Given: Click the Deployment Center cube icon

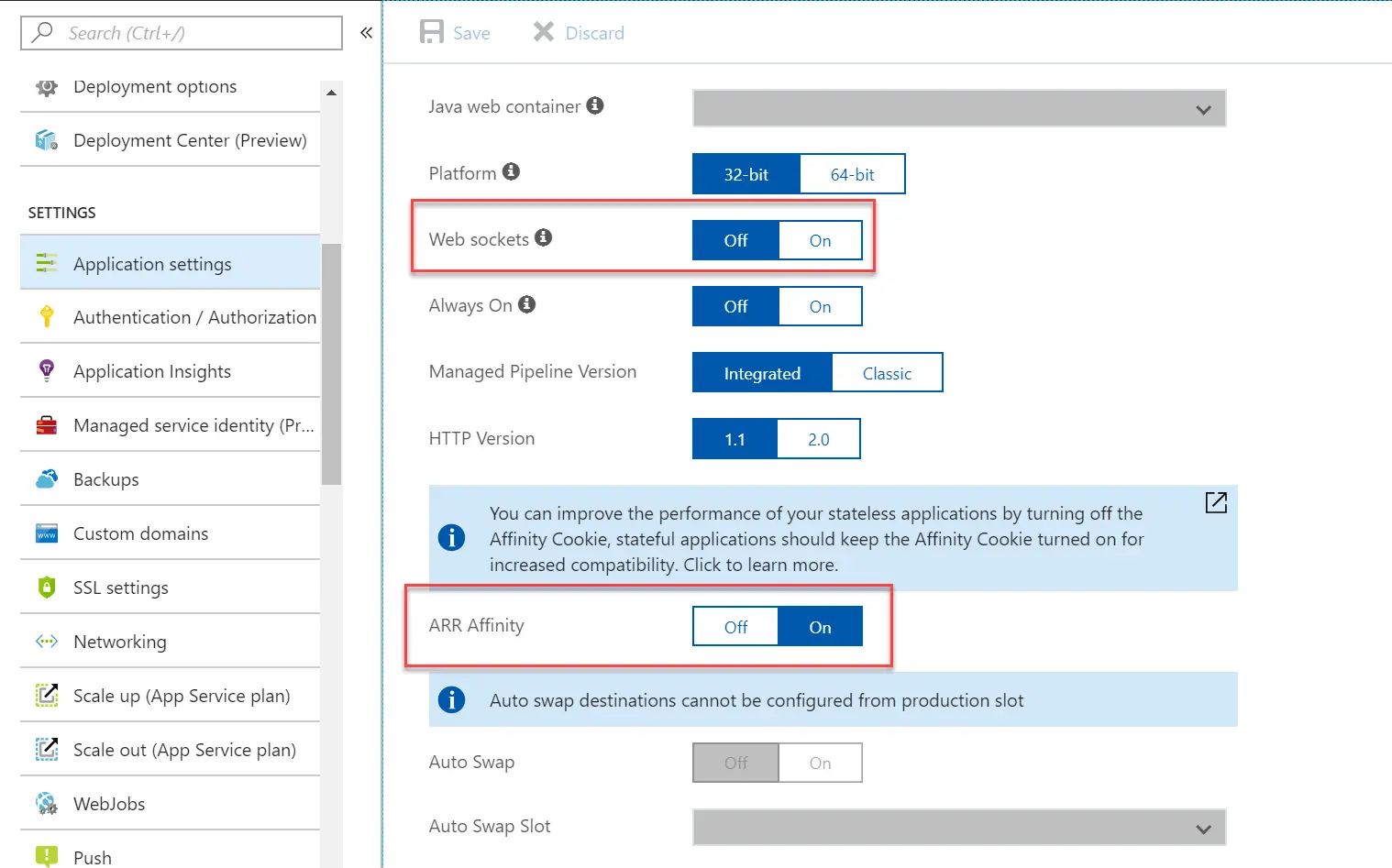Looking at the screenshot, I should coord(46,140).
